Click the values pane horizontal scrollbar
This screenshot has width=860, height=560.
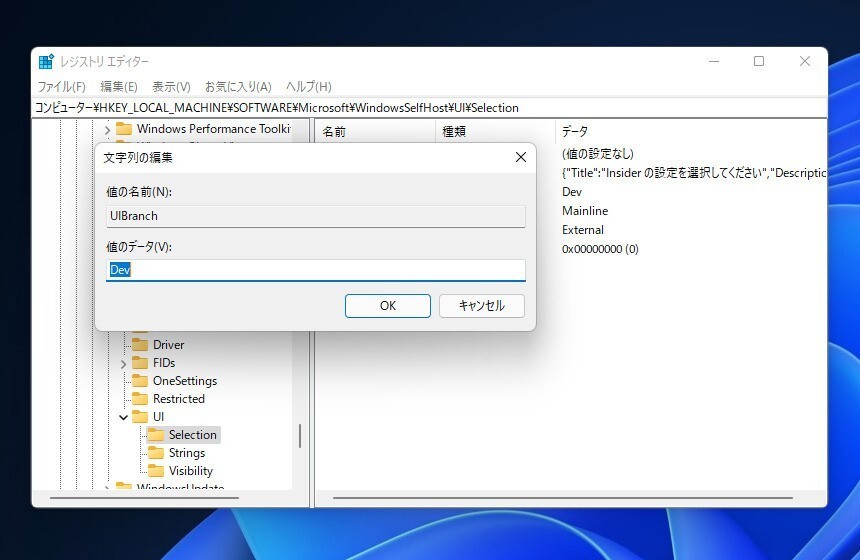(563, 498)
